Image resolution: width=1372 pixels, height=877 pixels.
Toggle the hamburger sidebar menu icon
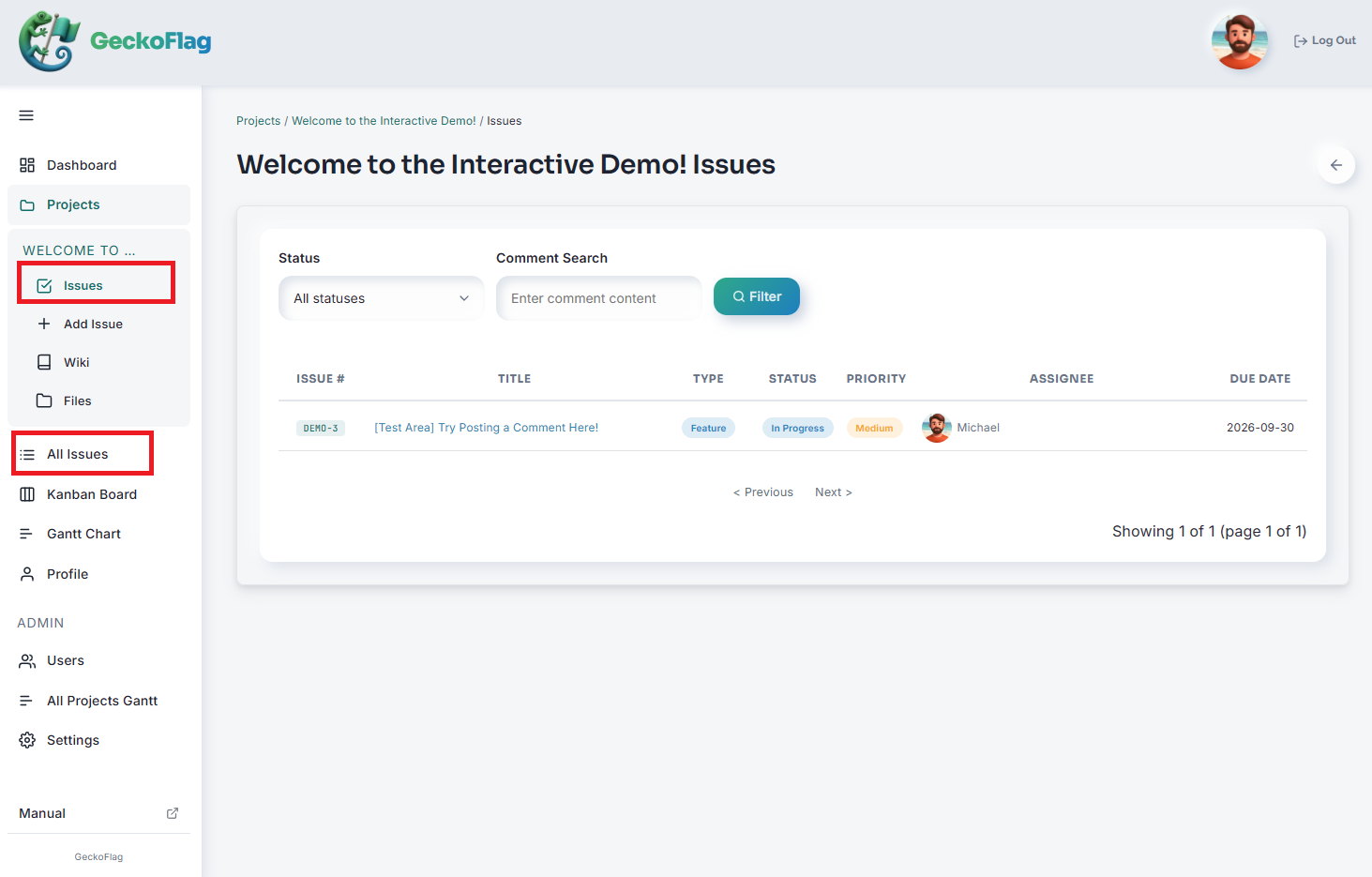click(x=26, y=115)
